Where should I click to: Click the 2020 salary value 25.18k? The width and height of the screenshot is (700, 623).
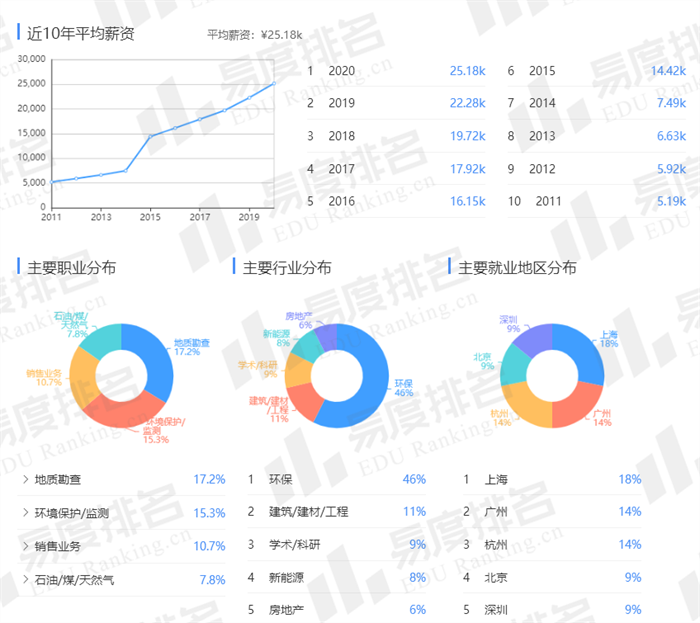click(x=467, y=71)
